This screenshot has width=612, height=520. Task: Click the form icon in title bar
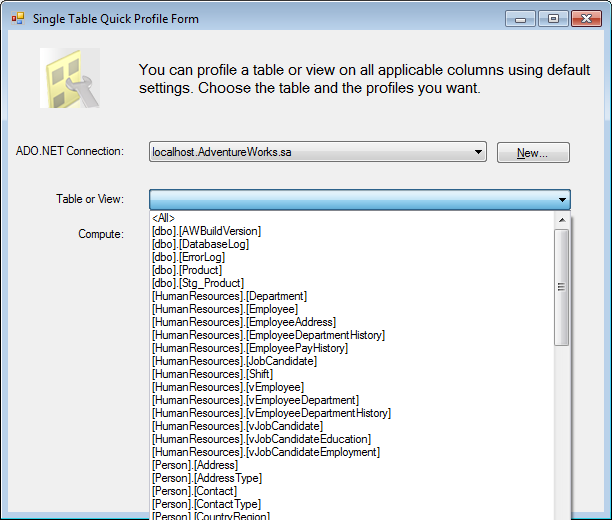pos(18,18)
